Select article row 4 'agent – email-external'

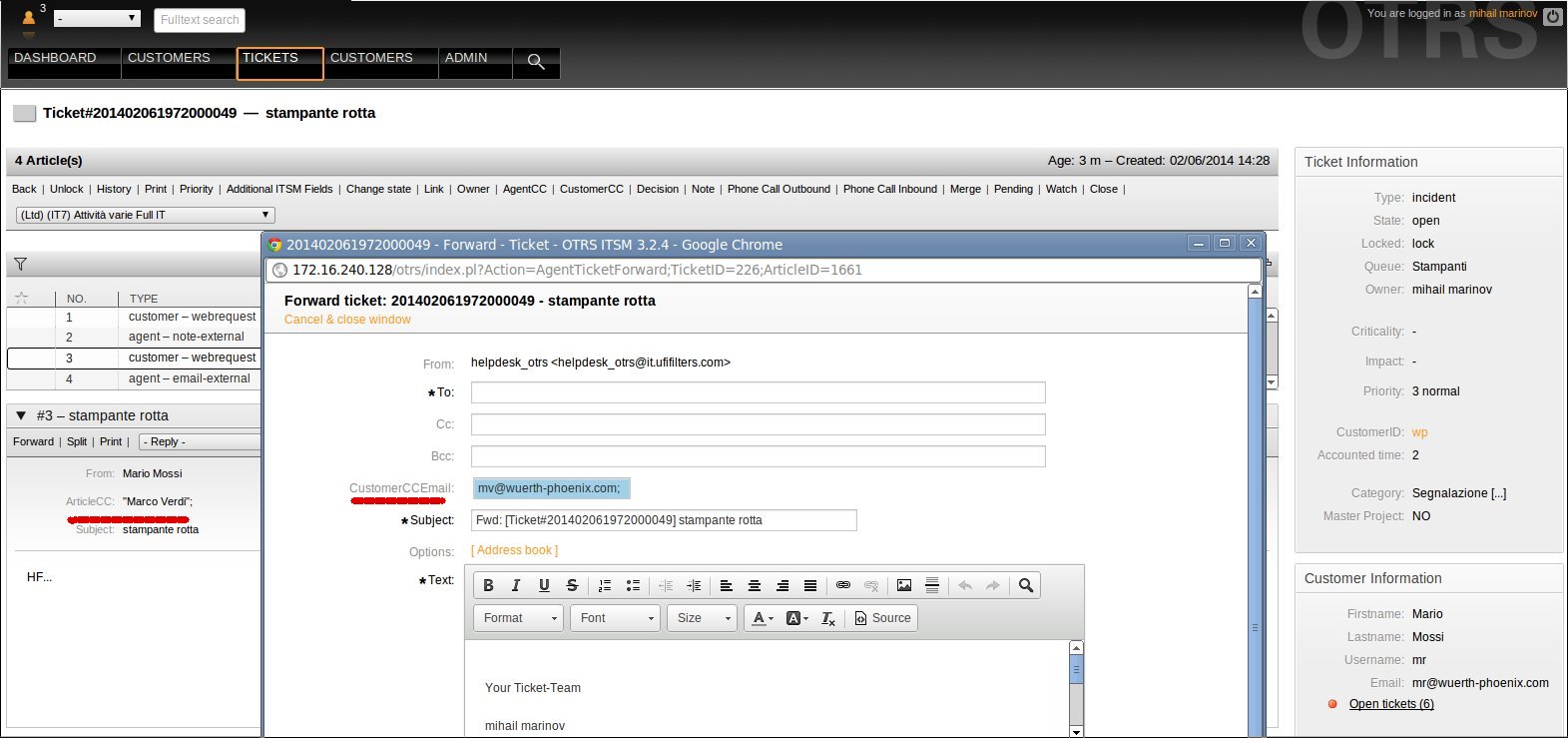(134, 378)
